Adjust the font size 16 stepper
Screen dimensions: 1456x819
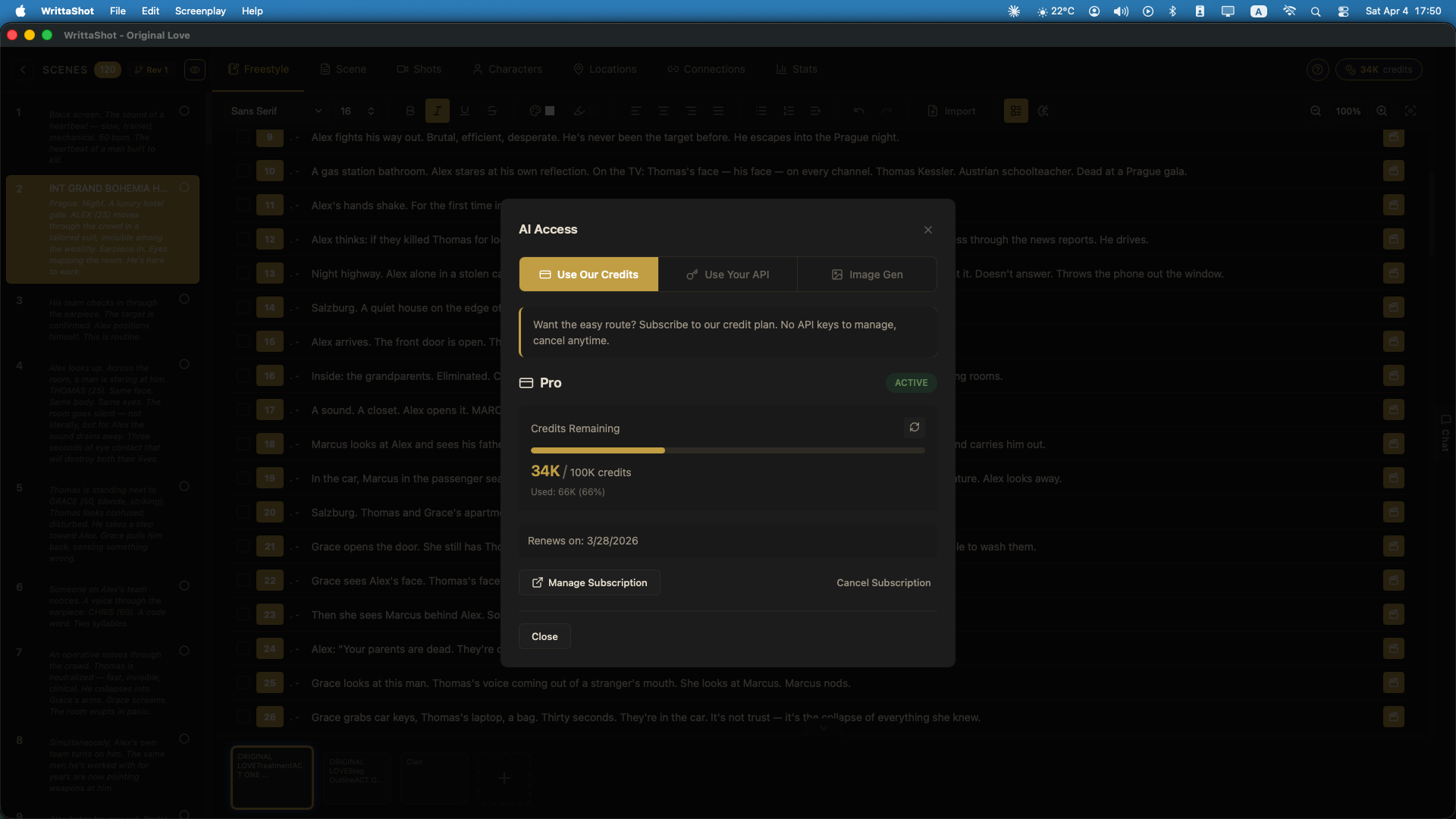[x=371, y=111]
